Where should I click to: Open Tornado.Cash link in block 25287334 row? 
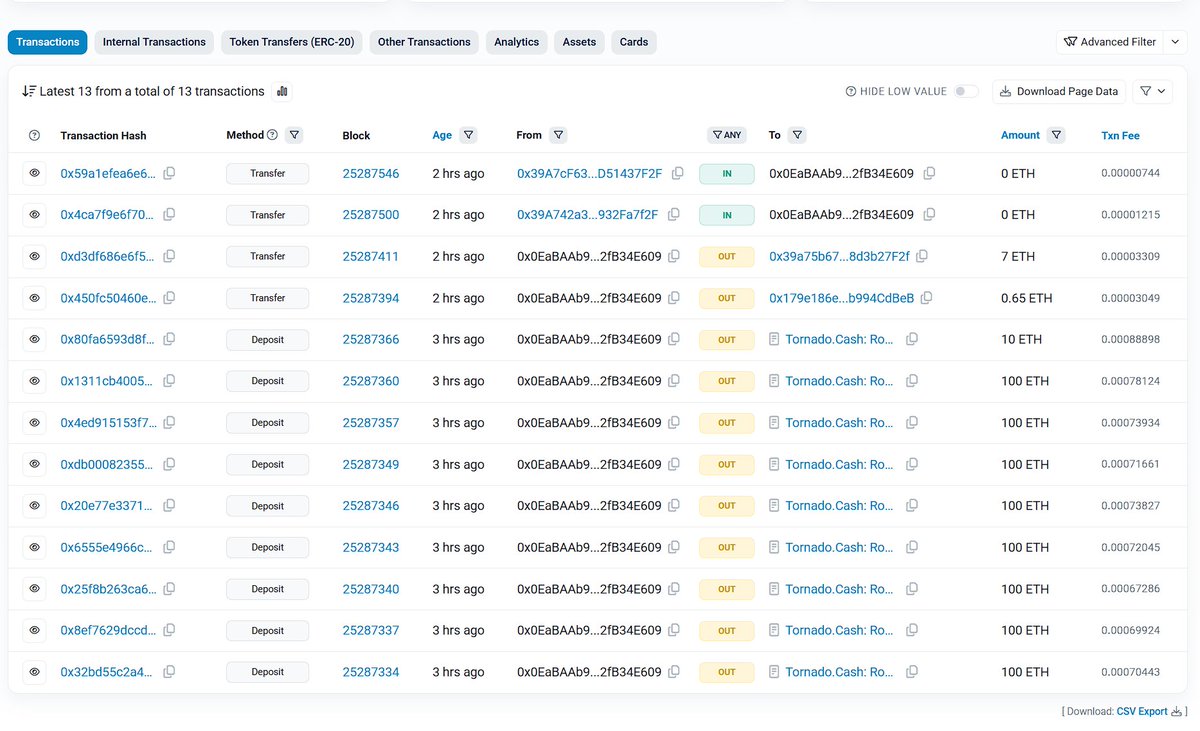[839, 672]
